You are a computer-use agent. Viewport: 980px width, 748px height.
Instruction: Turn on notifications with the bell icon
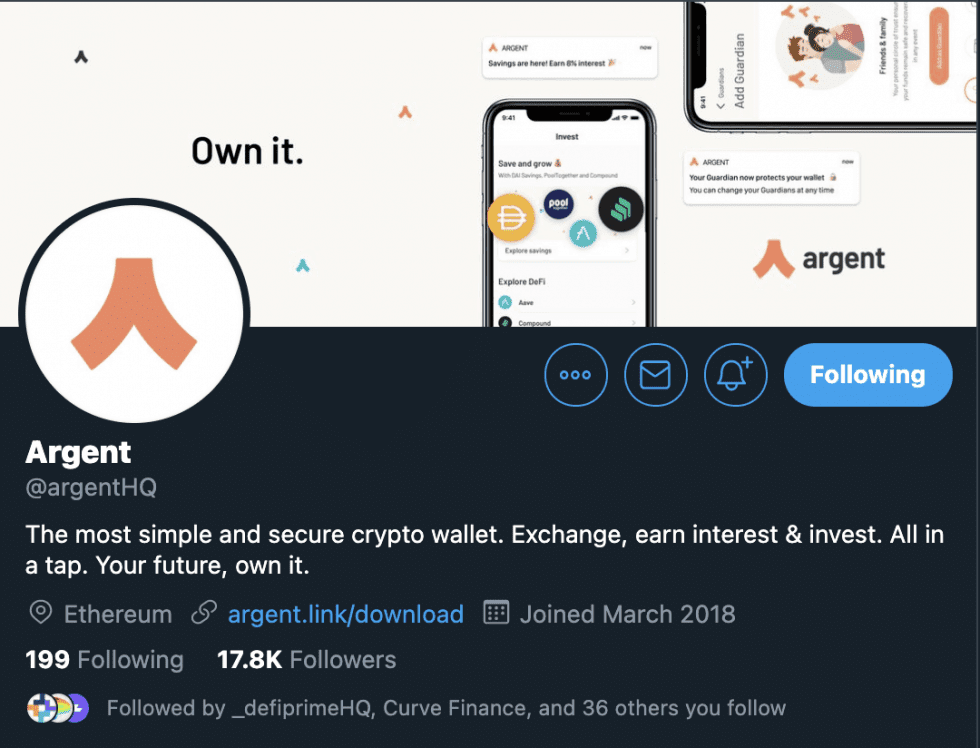735,375
